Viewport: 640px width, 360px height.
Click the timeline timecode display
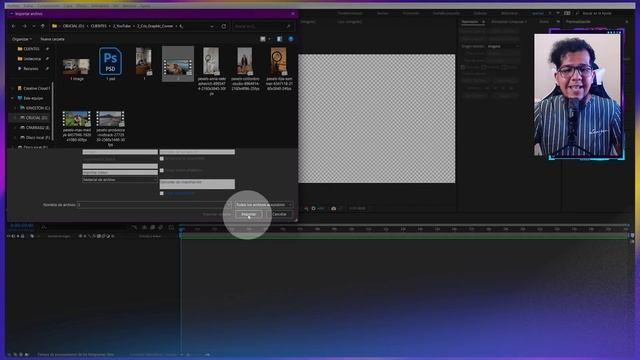(22, 226)
